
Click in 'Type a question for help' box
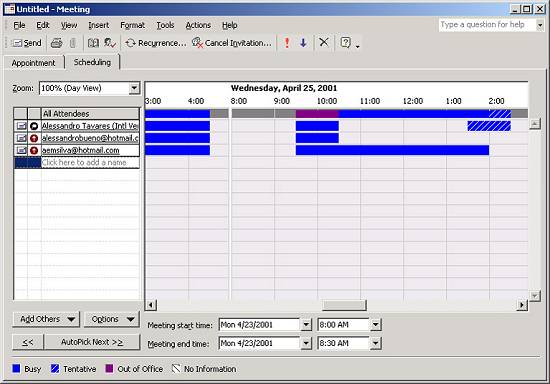(488, 25)
